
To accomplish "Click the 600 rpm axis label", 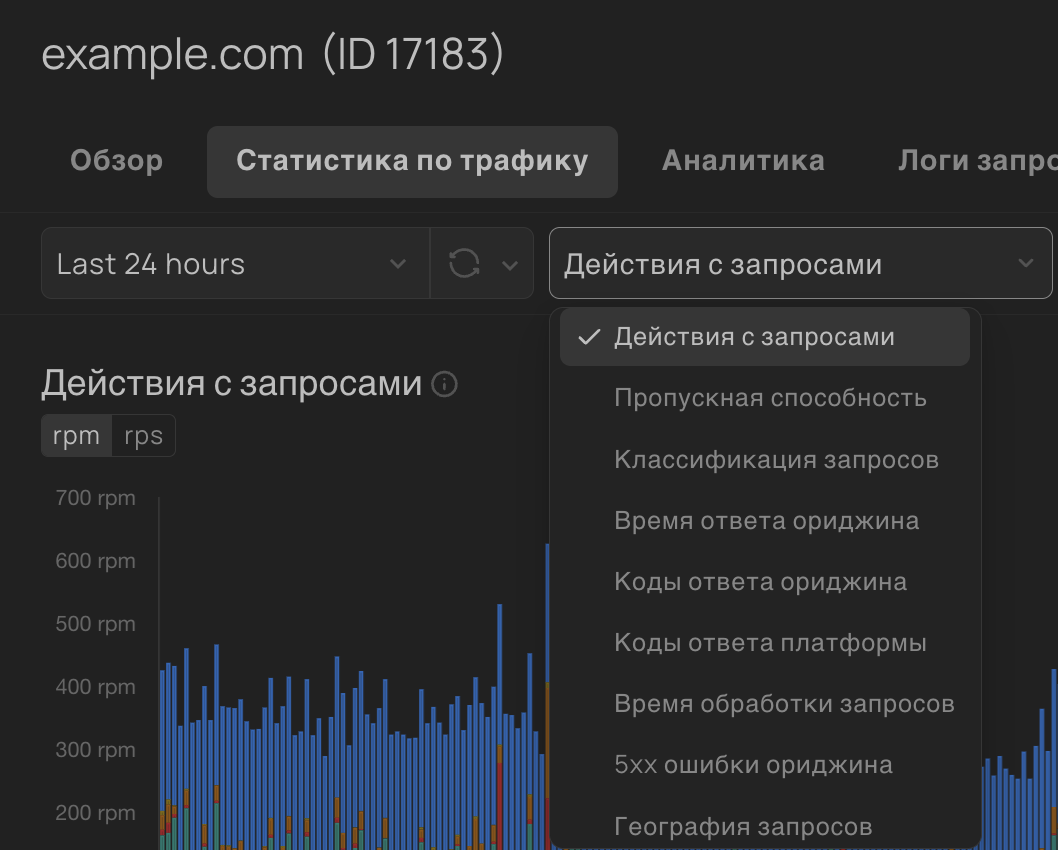I will 95,561.
